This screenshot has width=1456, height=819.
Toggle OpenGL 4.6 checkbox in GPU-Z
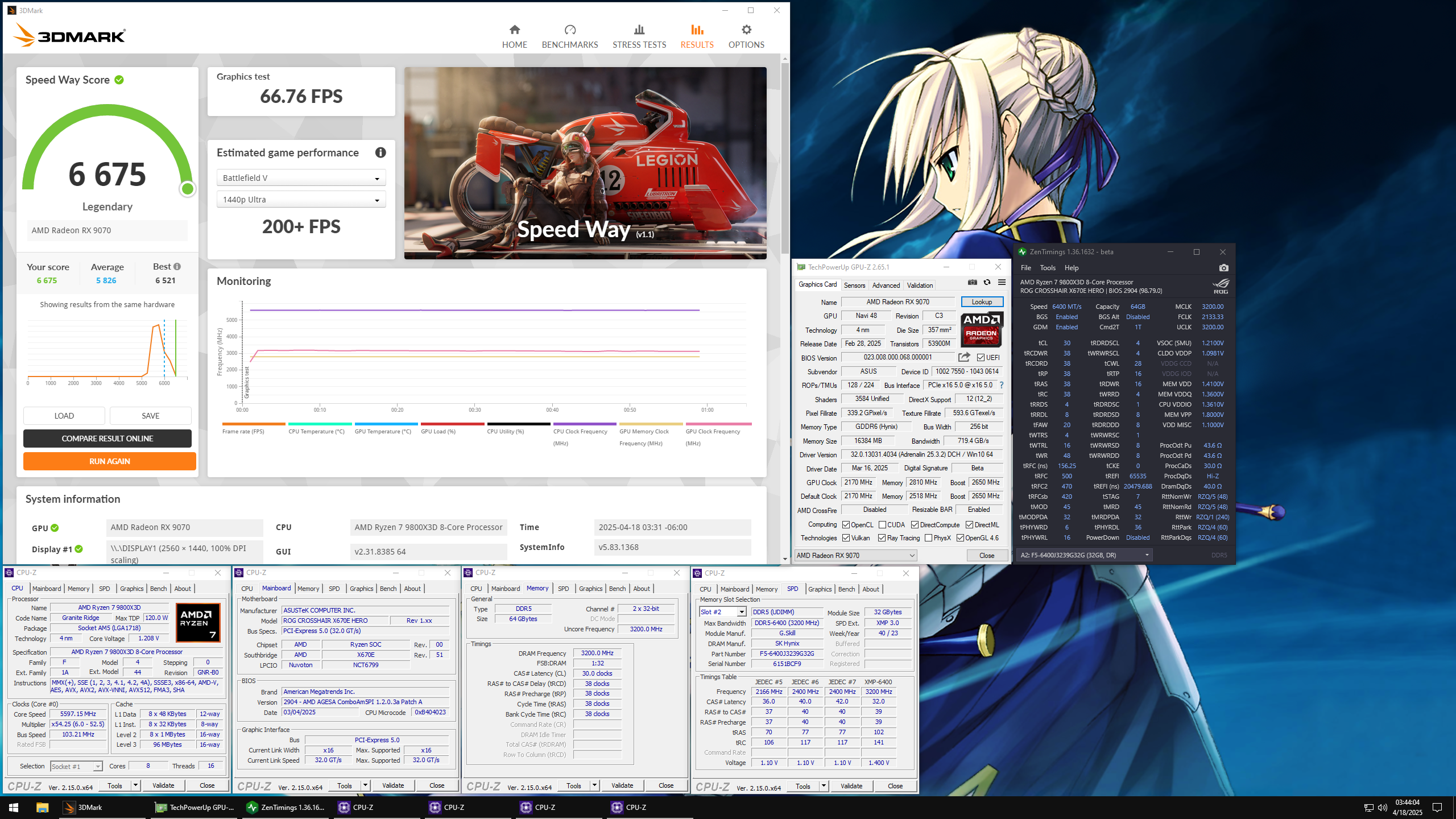pyautogui.click(x=960, y=538)
